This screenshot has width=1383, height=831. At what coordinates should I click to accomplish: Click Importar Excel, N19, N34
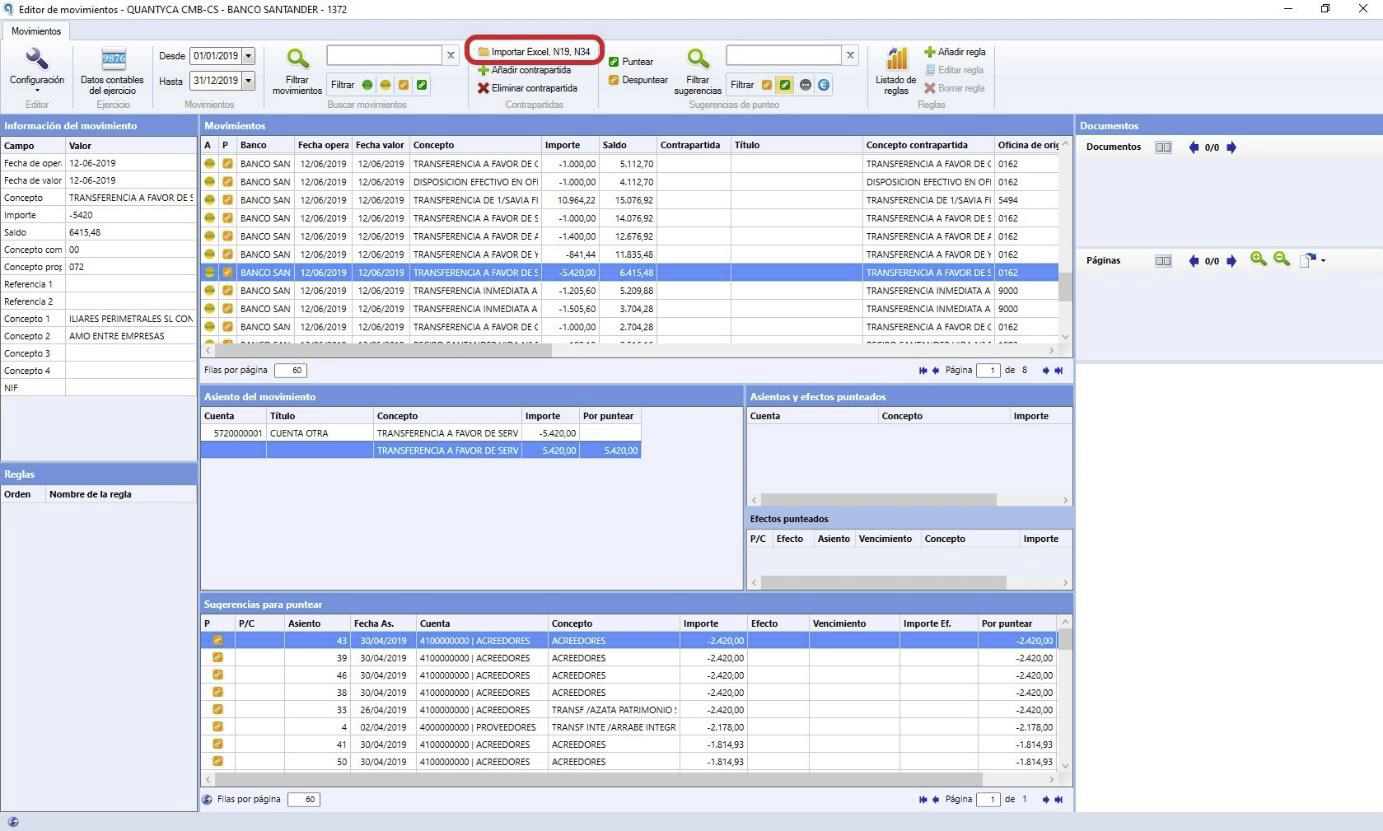[534, 51]
